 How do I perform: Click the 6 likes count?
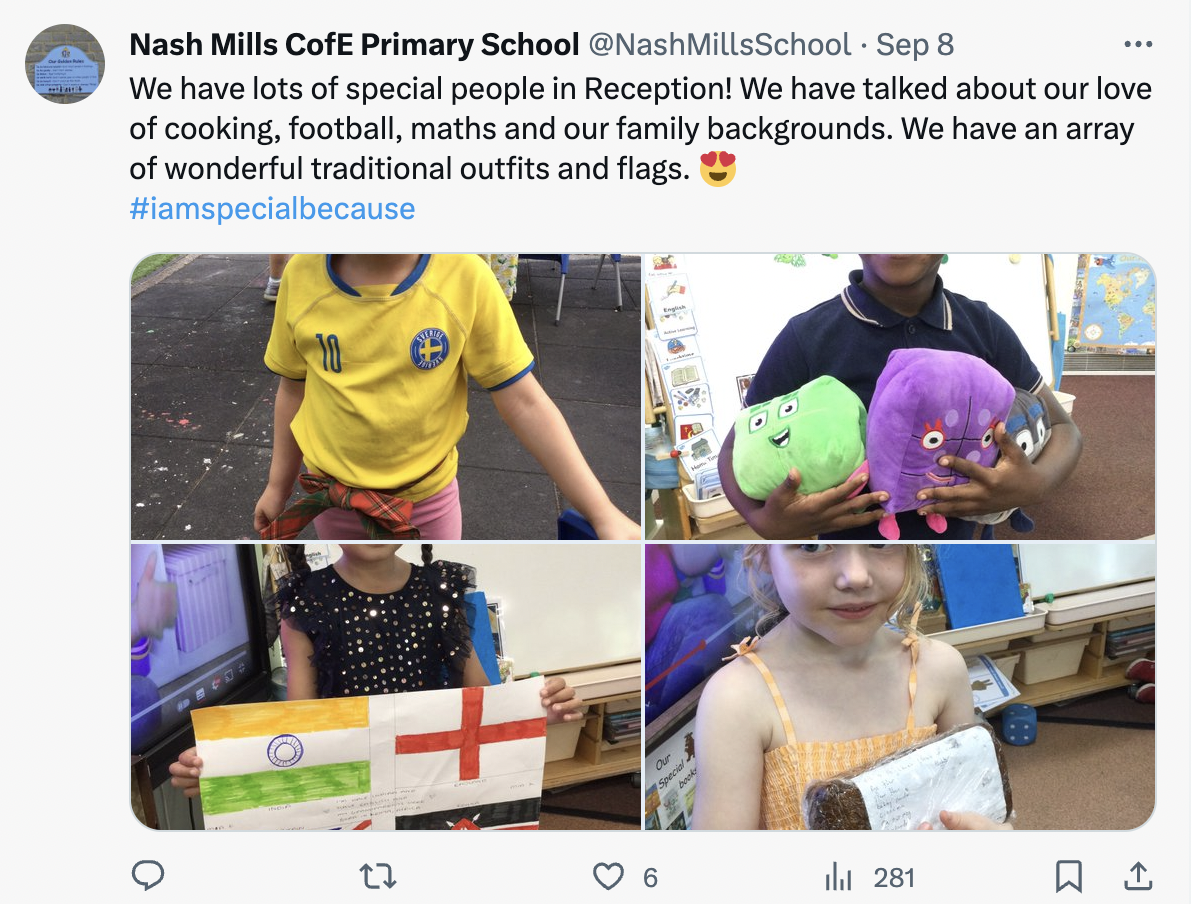650,877
